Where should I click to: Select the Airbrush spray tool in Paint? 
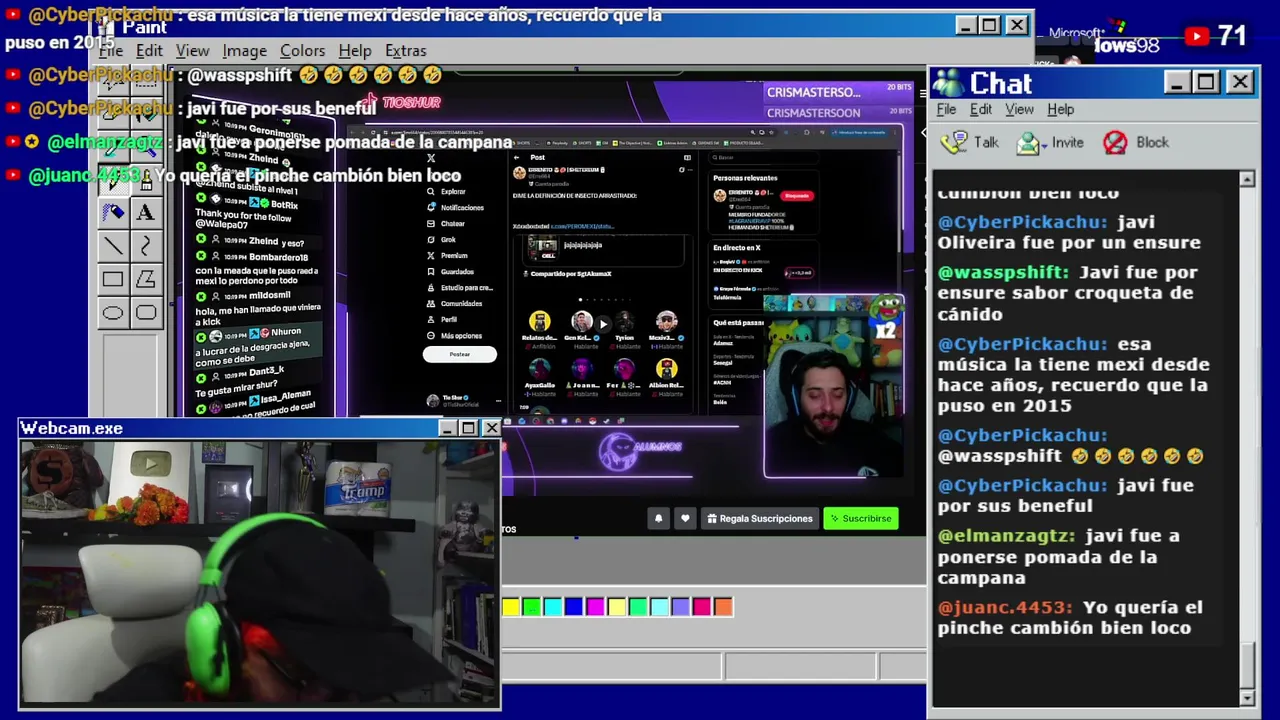click(113, 212)
